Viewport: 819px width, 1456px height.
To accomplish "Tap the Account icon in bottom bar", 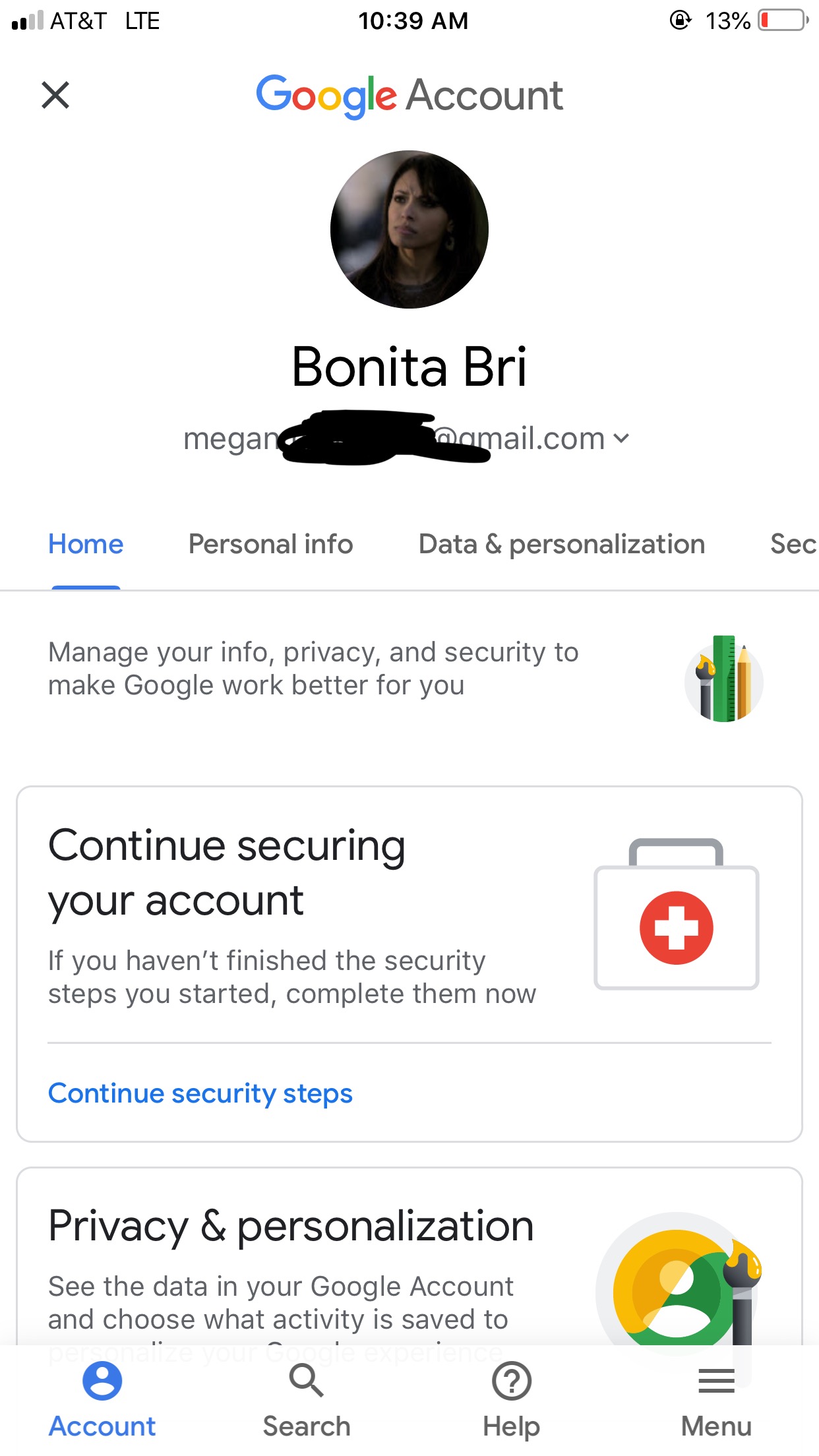I will click(x=102, y=1381).
